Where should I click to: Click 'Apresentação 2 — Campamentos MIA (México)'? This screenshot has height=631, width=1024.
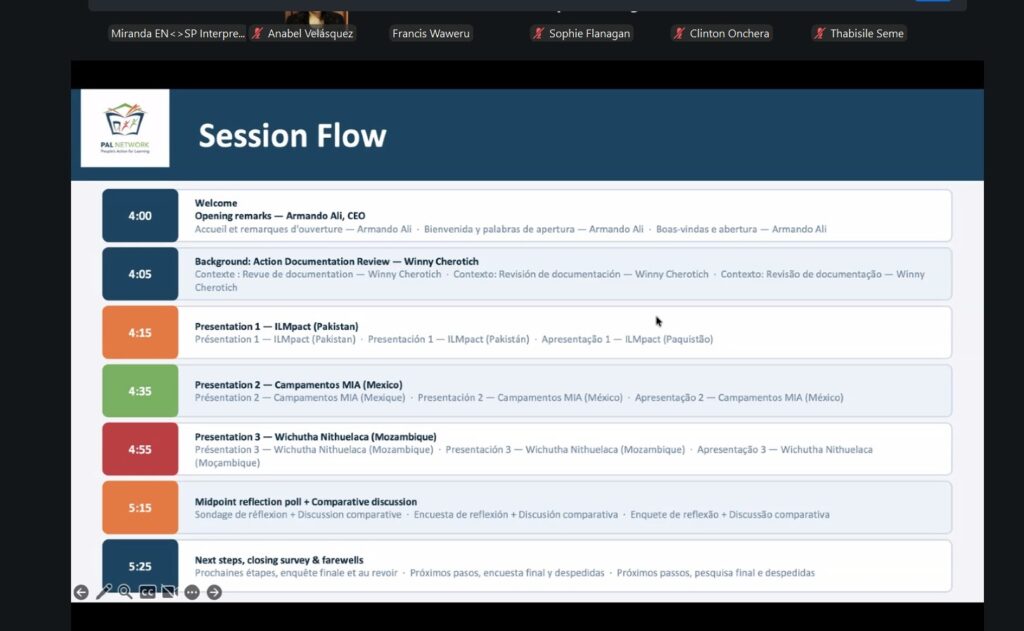click(739, 397)
